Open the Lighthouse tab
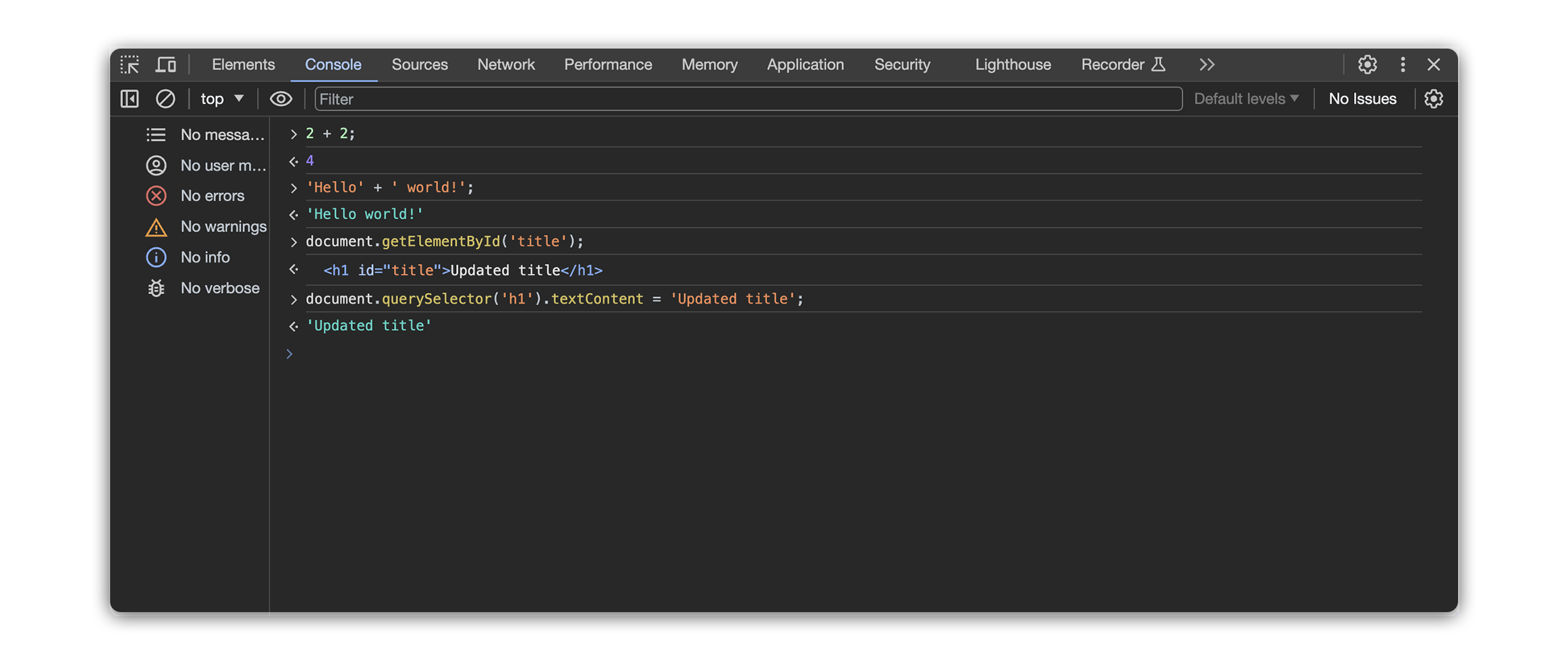This screenshot has height=660, width=1568. pyautogui.click(x=1012, y=65)
